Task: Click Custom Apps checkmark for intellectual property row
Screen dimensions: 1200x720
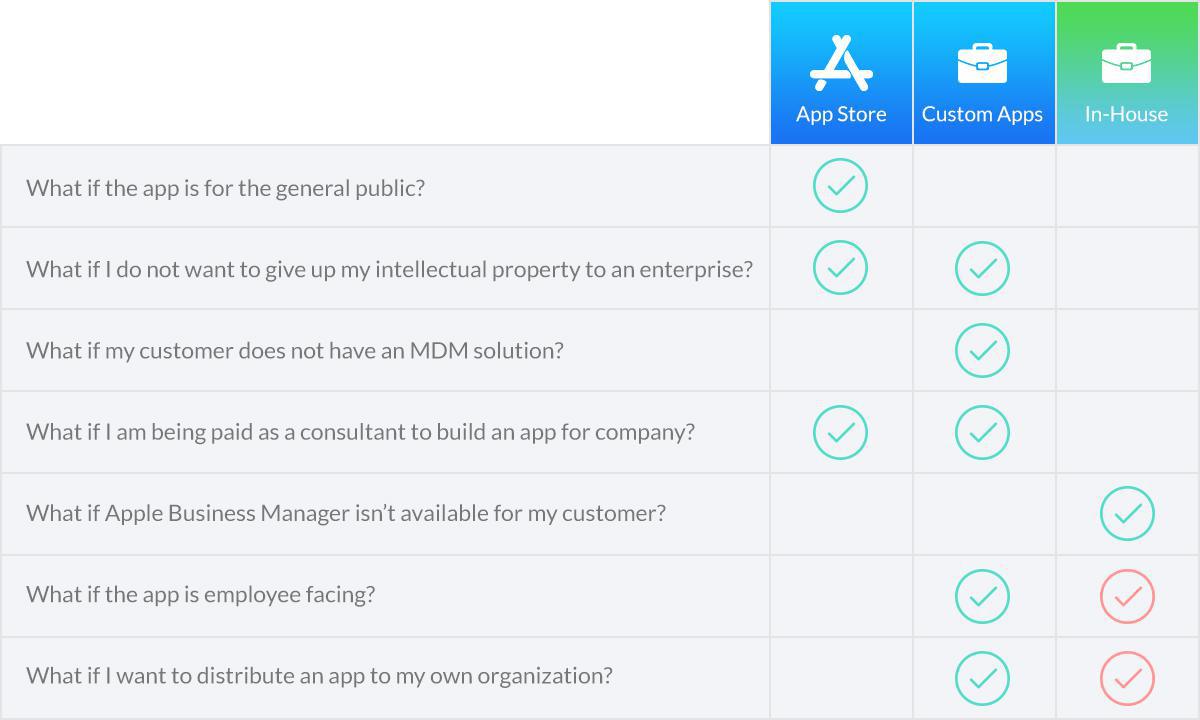Action: (982, 269)
